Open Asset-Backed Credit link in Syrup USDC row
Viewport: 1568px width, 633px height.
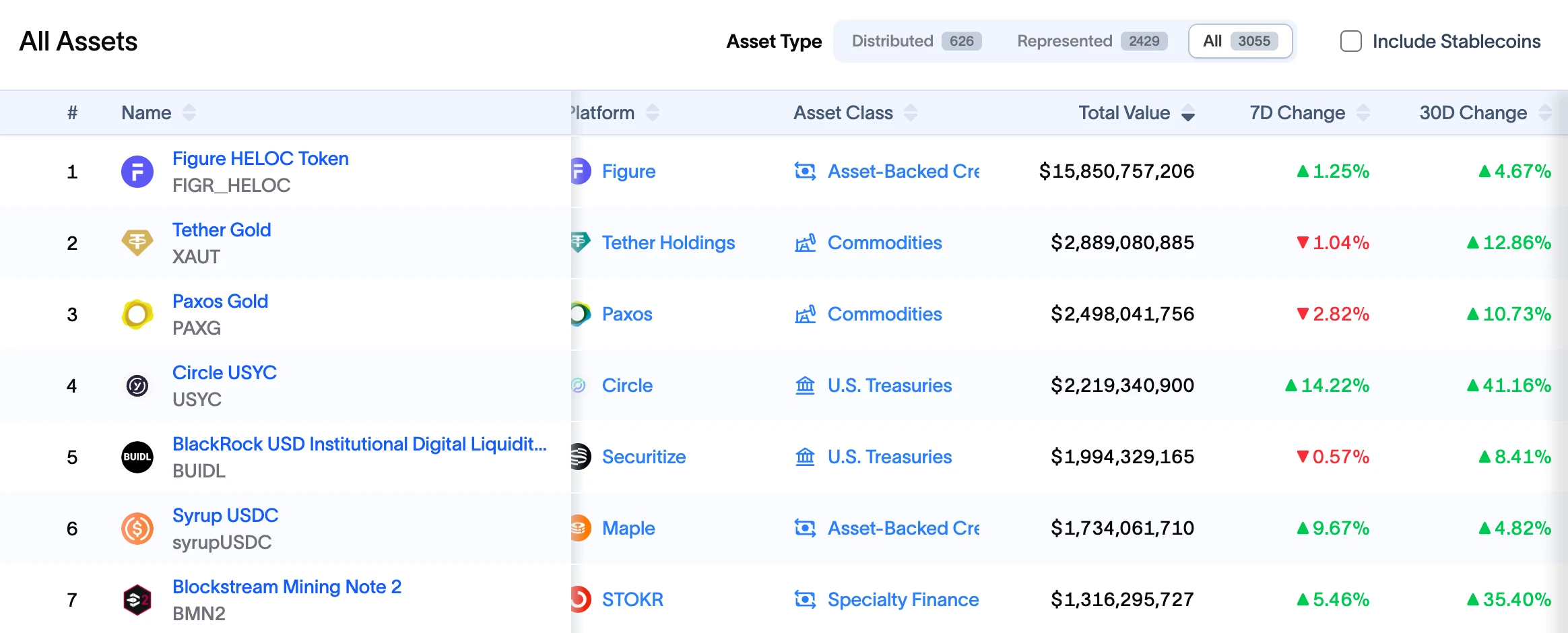[903, 528]
